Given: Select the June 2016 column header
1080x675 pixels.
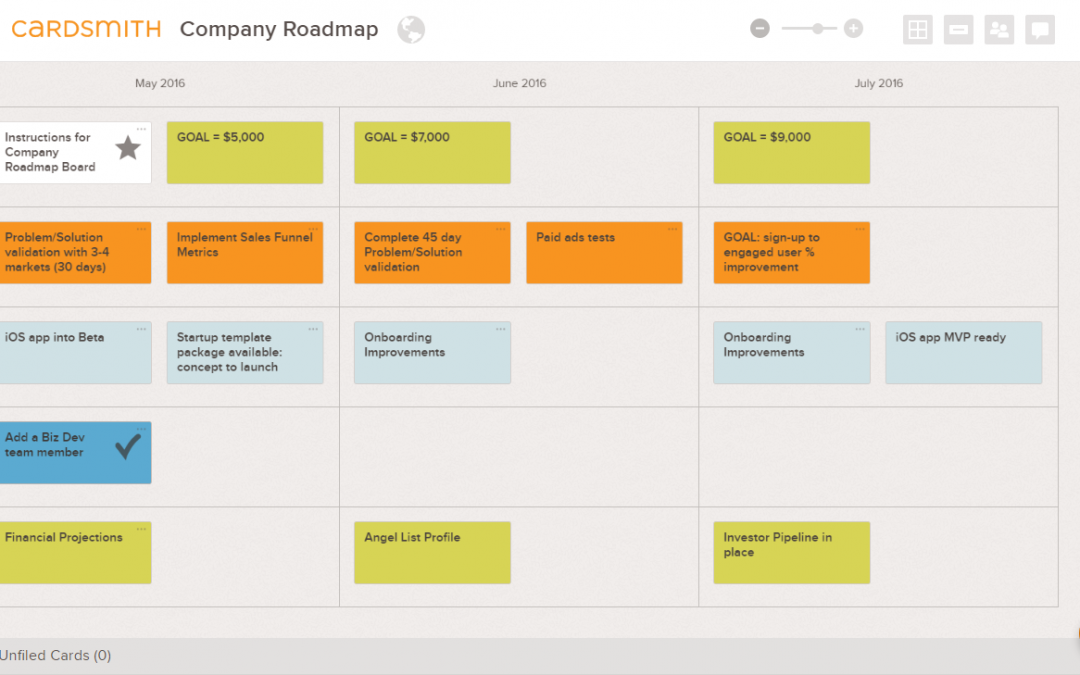Looking at the screenshot, I should (x=519, y=83).
